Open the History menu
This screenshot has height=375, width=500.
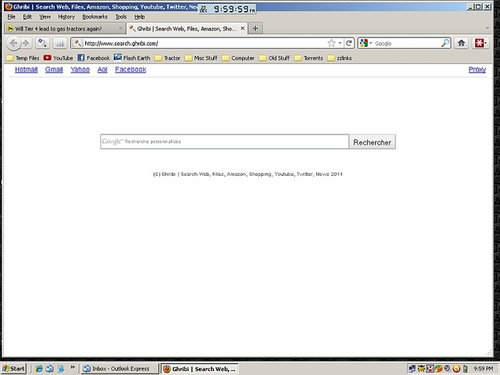coord(66,17)
